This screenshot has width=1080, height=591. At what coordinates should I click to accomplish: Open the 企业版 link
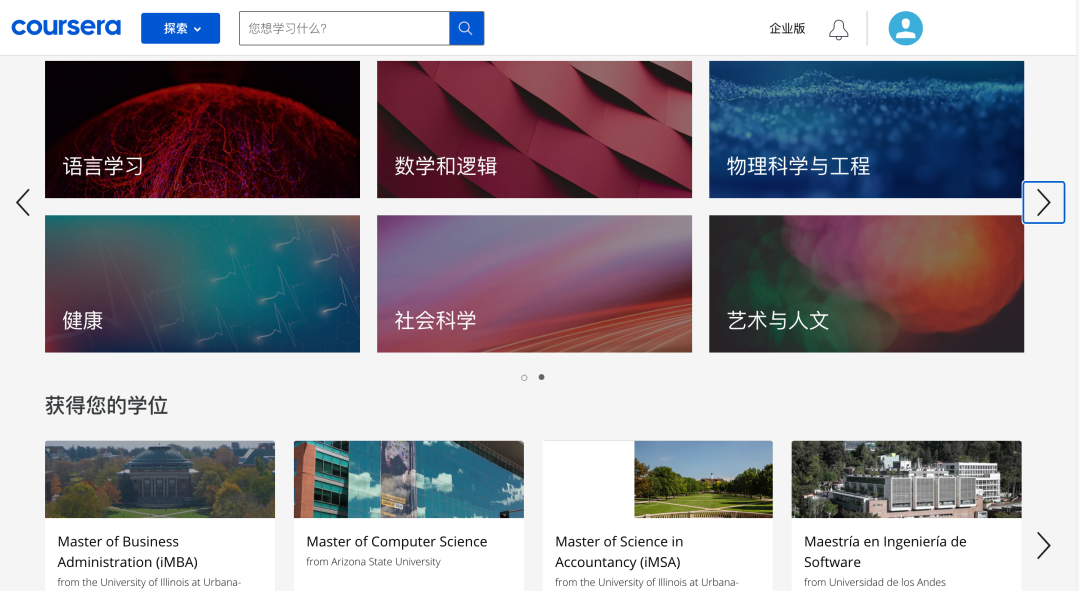(787, 28)
